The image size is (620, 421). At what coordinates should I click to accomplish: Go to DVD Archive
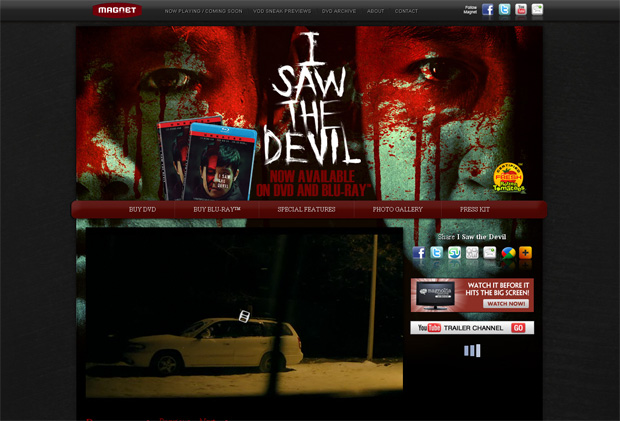[339, 11]
